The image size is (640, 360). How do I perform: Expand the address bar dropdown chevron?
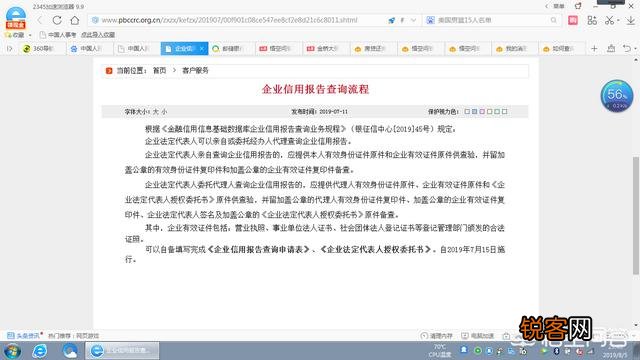[x=413, y=20]
